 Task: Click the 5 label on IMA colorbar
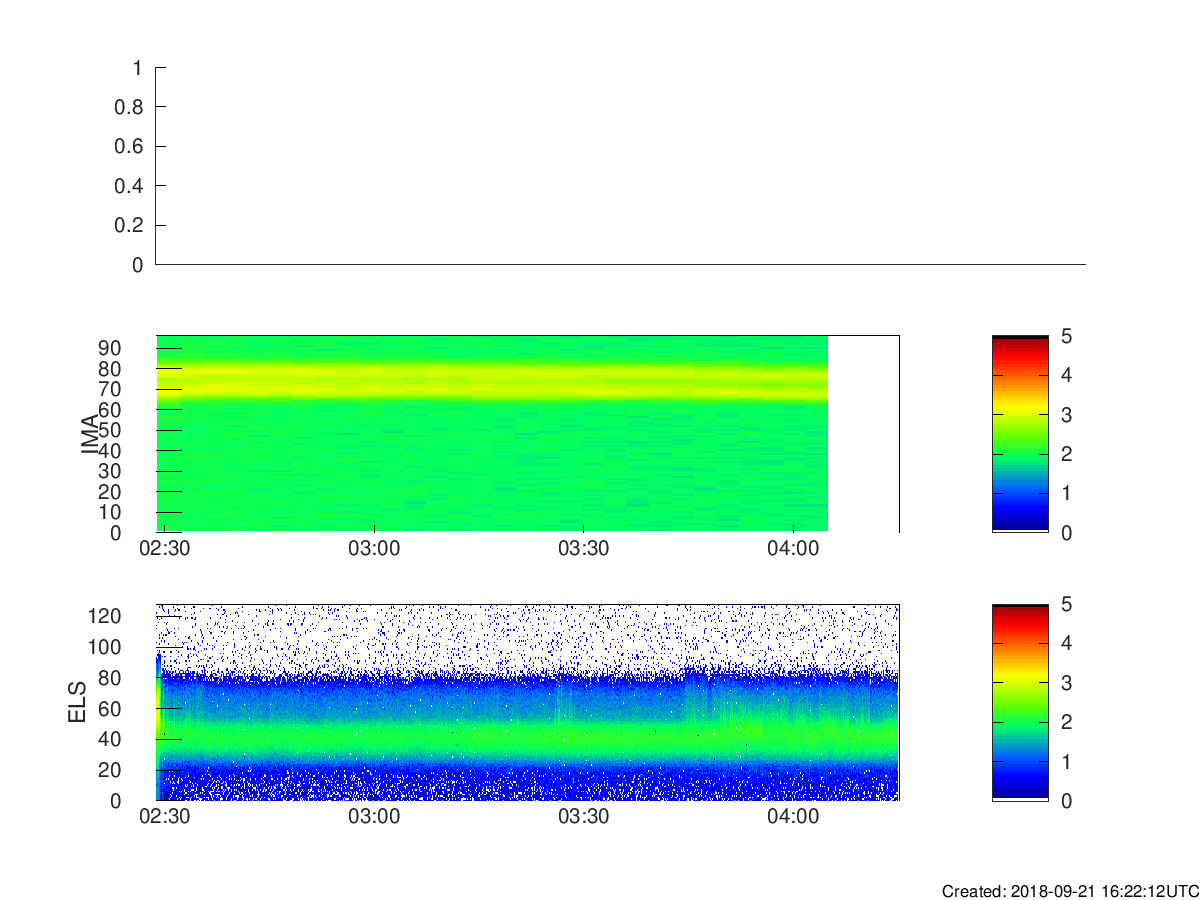click(x=1066, y=336)
